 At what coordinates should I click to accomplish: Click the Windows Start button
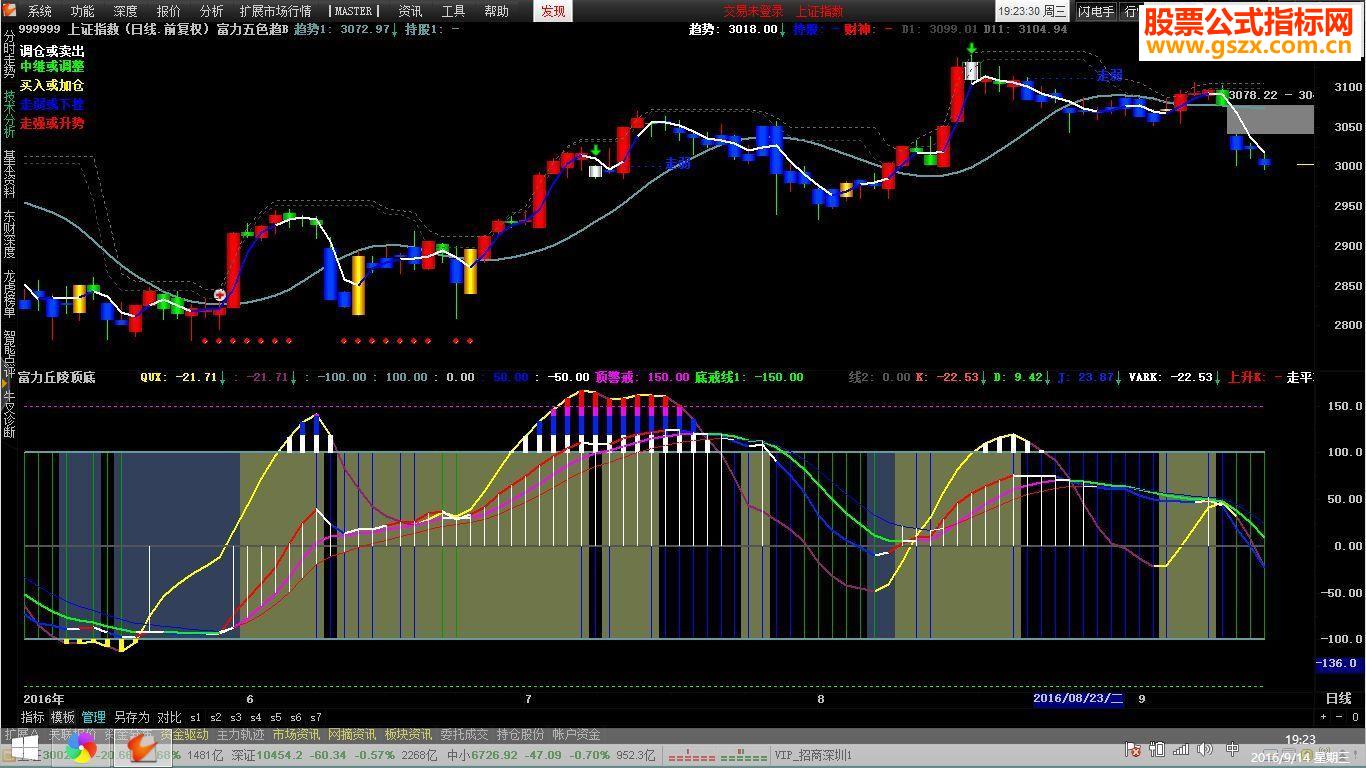click(24, 748)
